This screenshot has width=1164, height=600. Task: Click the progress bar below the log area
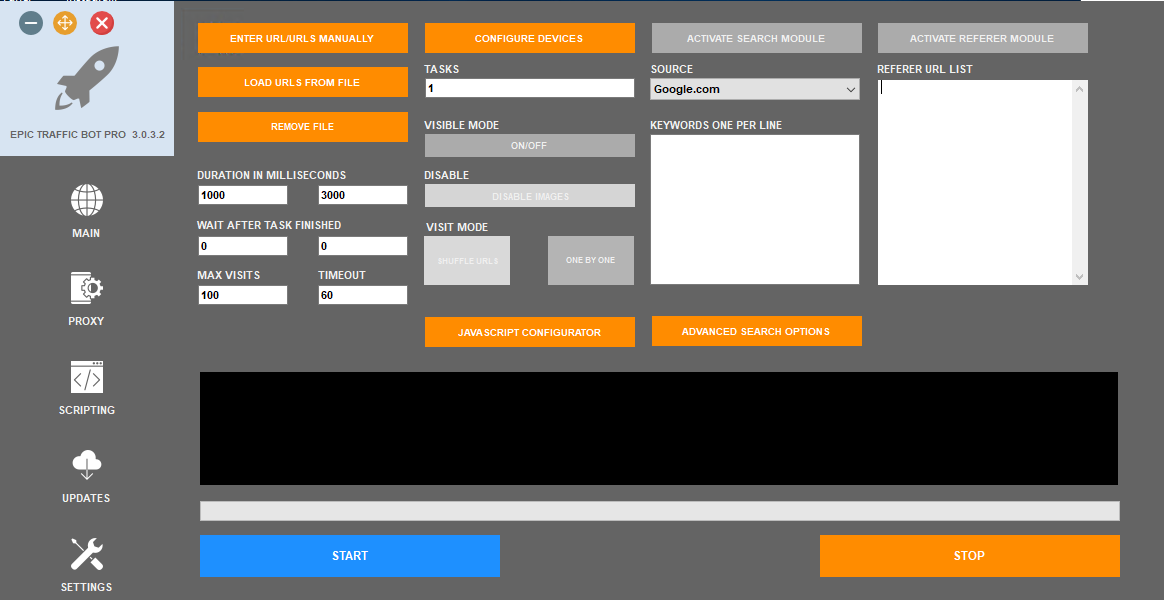[659, 510]
